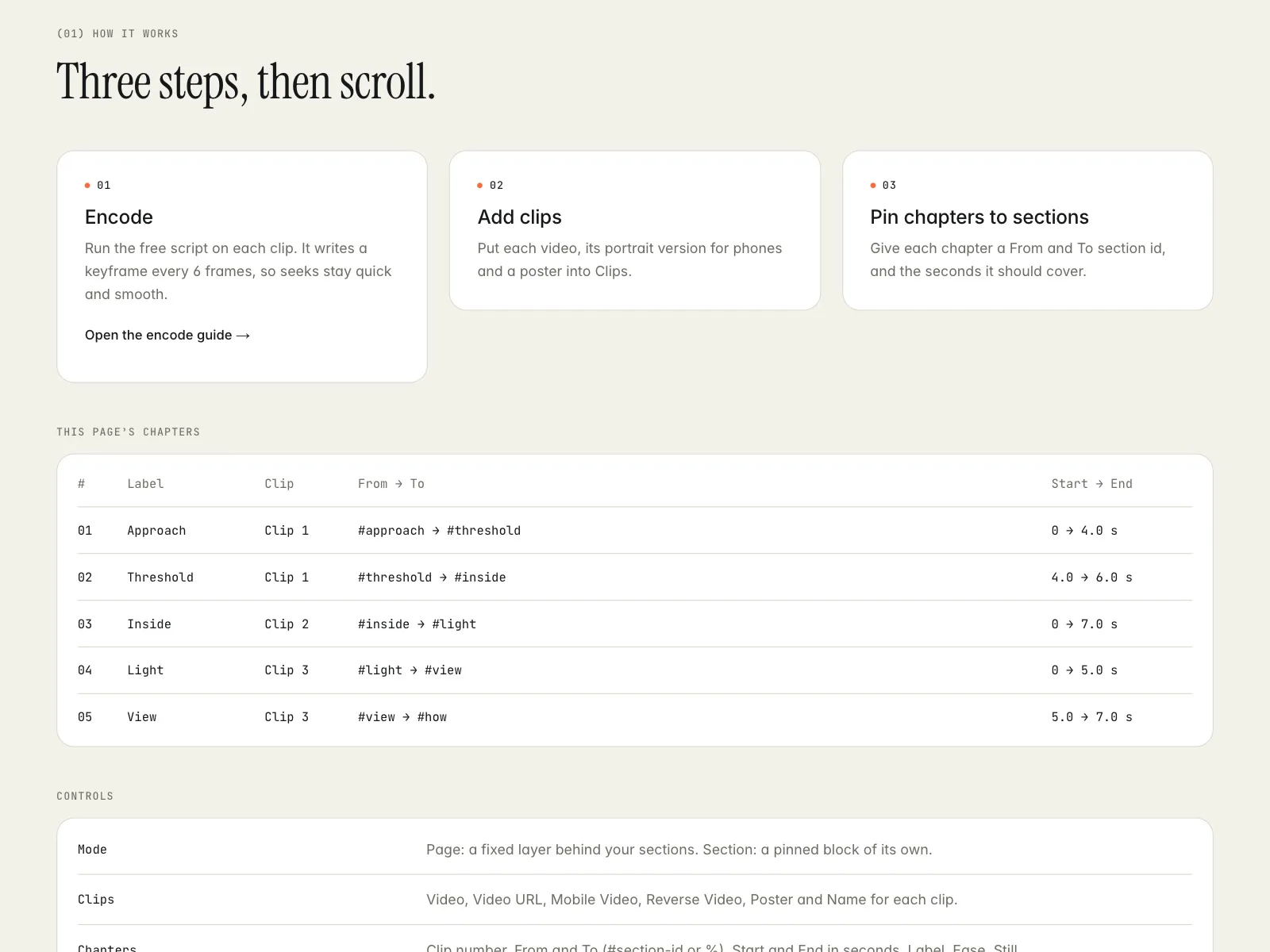Click the 4.0 → 6.0 s time cell

(1092, 578)
